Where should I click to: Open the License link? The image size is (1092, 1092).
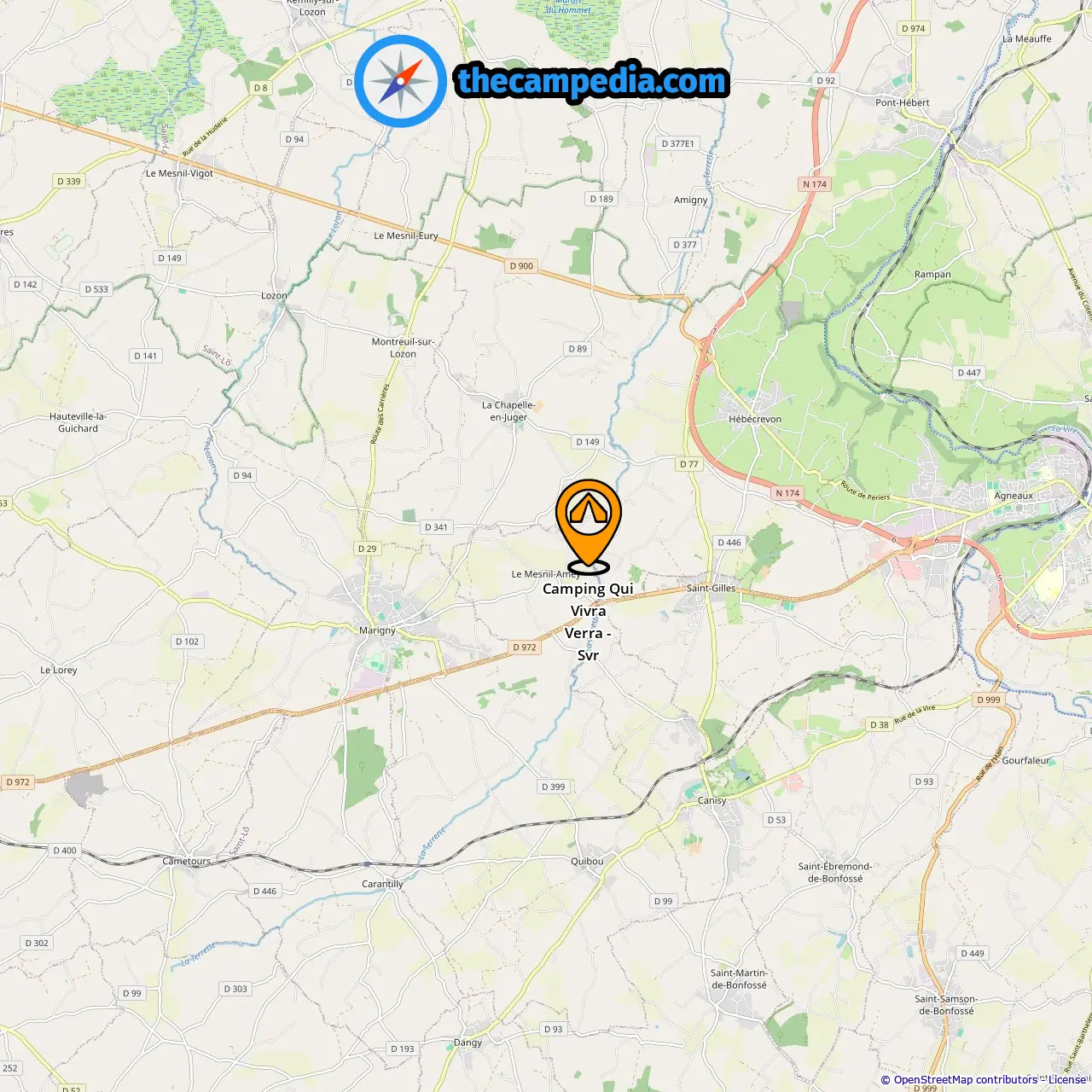pos(1067,1080)
